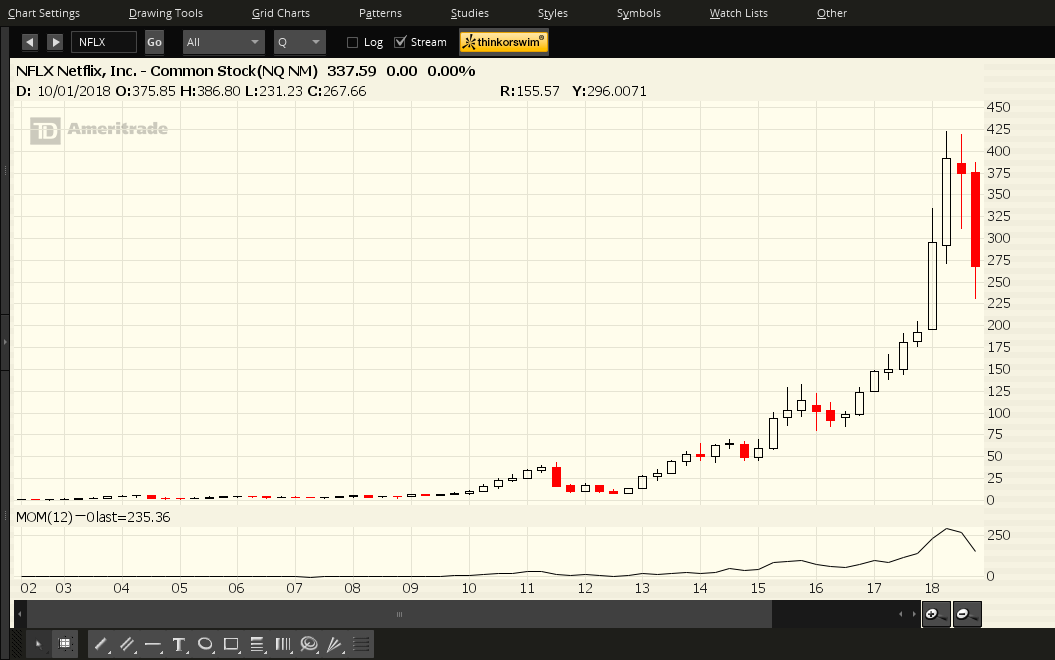Click the last price 337.59 value
This screenshot has width=1055, height=660.
tap(351, 71)
